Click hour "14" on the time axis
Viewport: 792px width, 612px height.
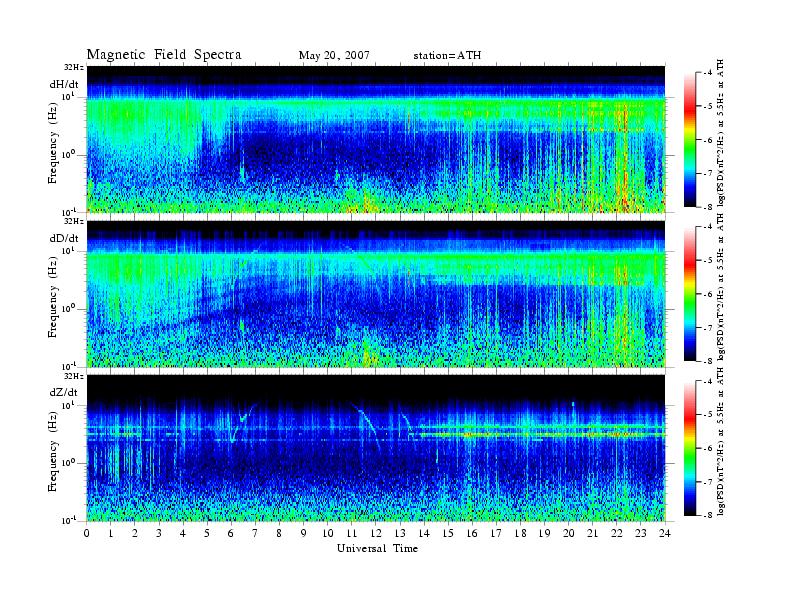(424, 533)
